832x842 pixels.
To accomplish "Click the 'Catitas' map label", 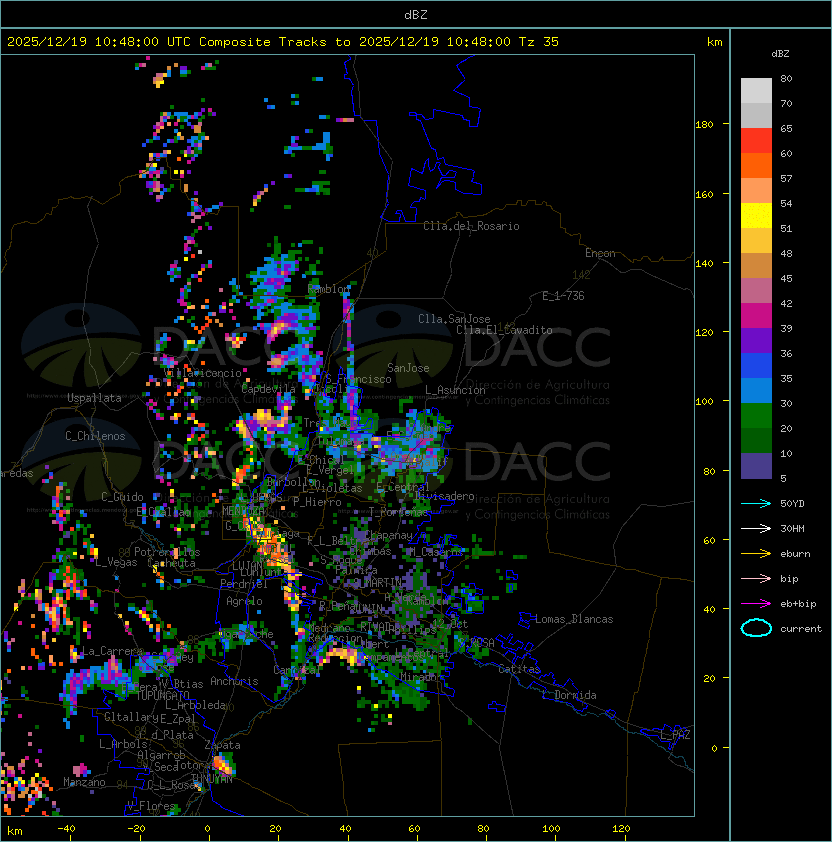I will [x=519, y=669].
